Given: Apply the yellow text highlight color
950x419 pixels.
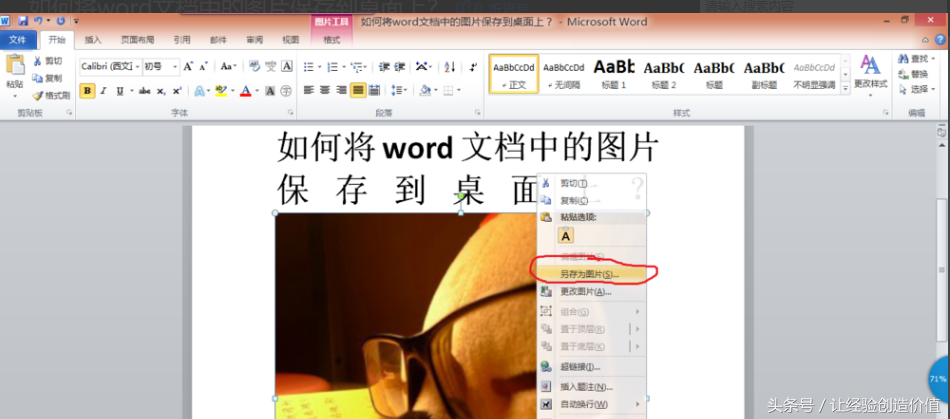Looking at the screenshot, I should (x=221, y=91).
